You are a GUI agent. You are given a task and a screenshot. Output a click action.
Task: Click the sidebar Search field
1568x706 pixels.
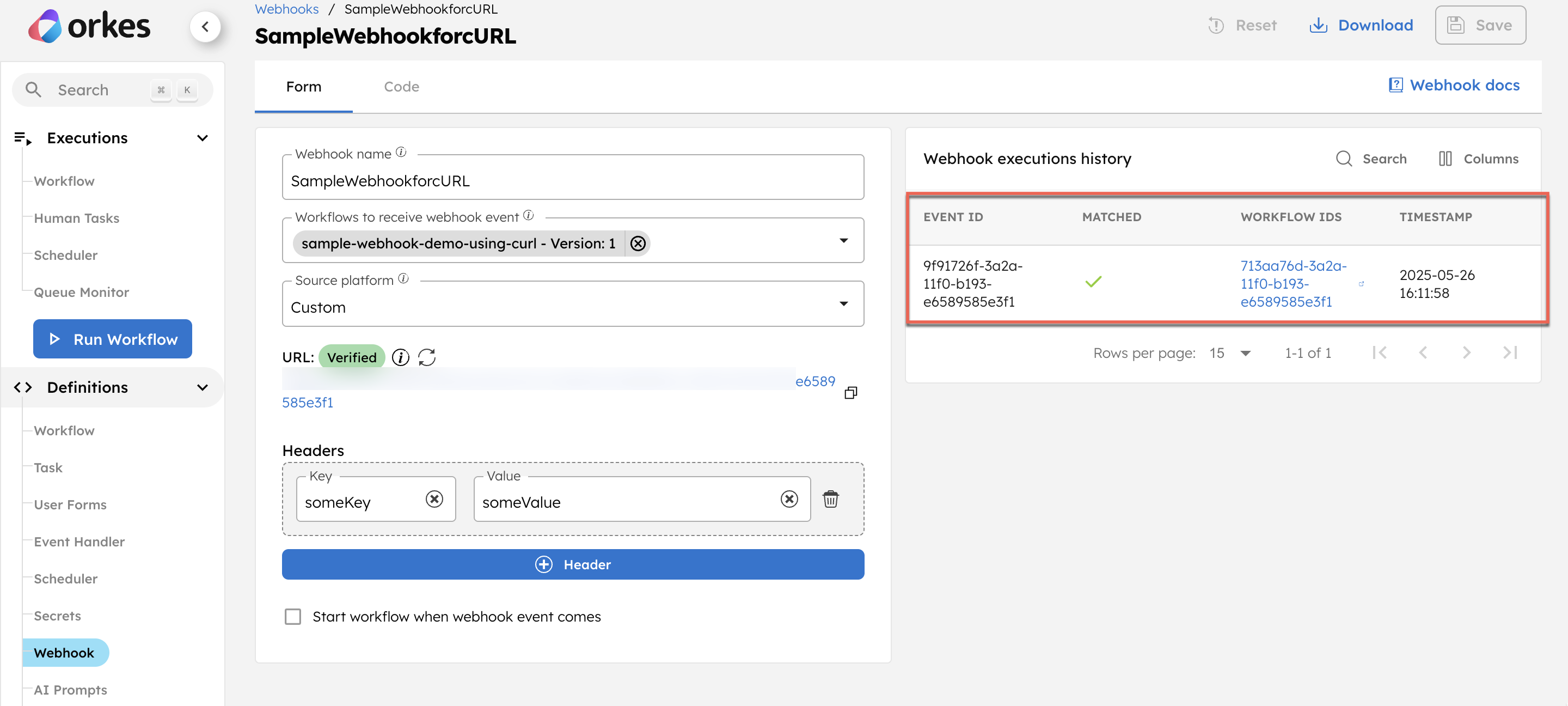coord(113,90)
